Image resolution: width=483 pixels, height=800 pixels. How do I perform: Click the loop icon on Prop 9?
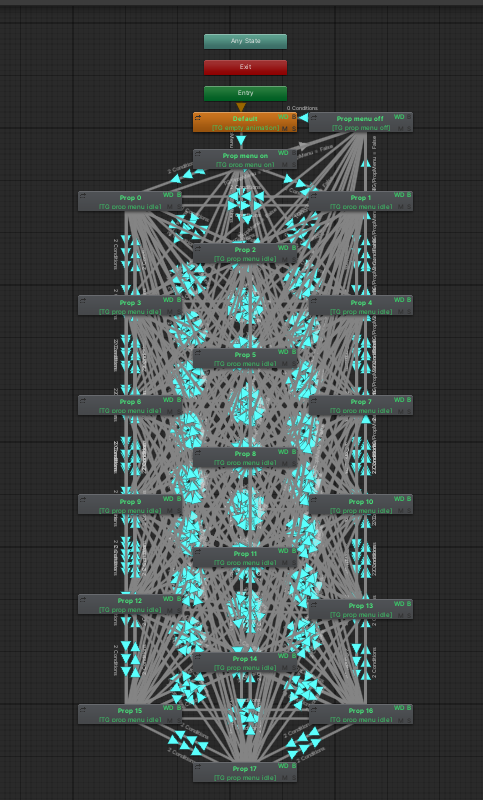coord(83,500)
